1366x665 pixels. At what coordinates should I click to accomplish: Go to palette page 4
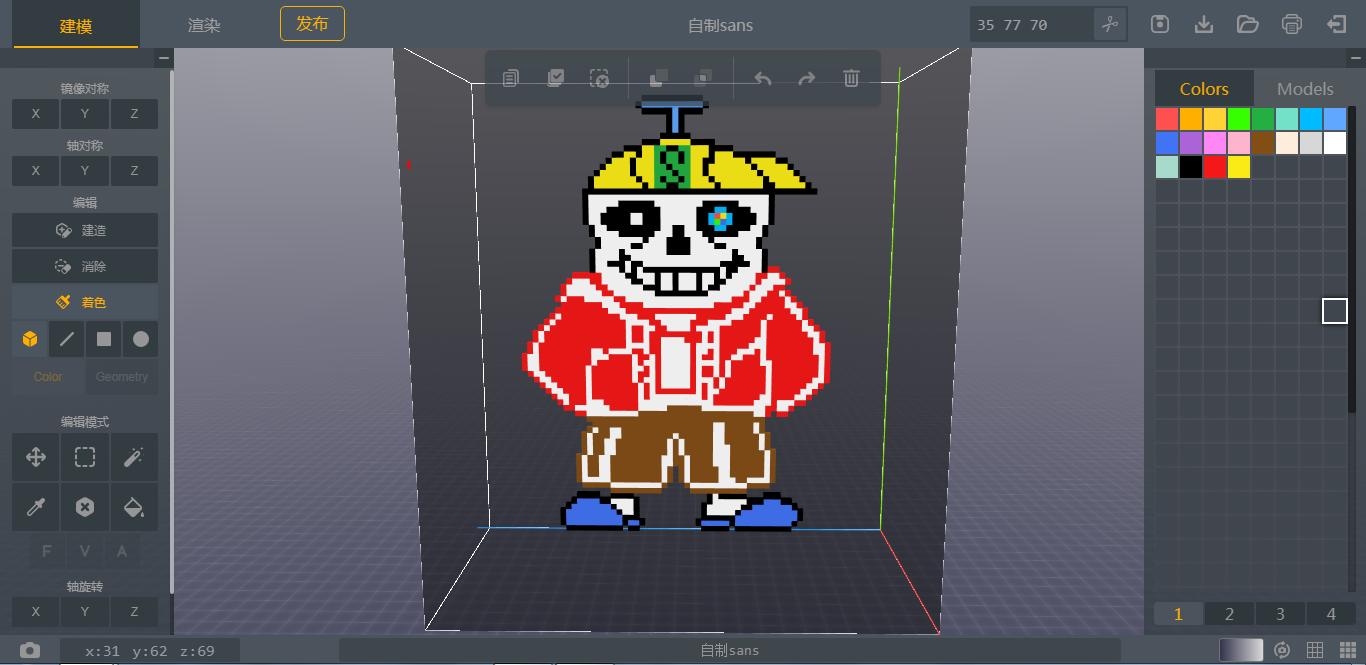click(1332, 614)
